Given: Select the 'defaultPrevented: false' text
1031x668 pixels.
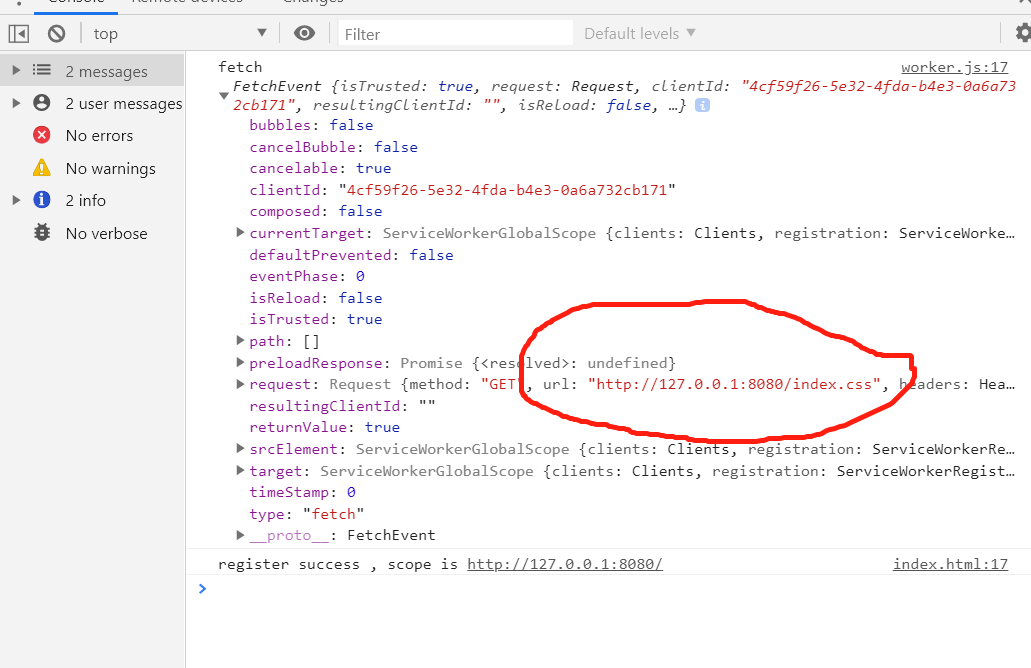Looking at the screenshot, I should [351, 255].
